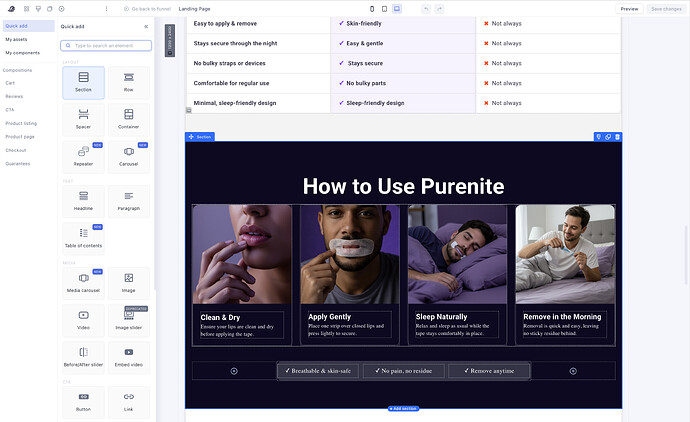Select the Video media element

click(x=84, y=320)
